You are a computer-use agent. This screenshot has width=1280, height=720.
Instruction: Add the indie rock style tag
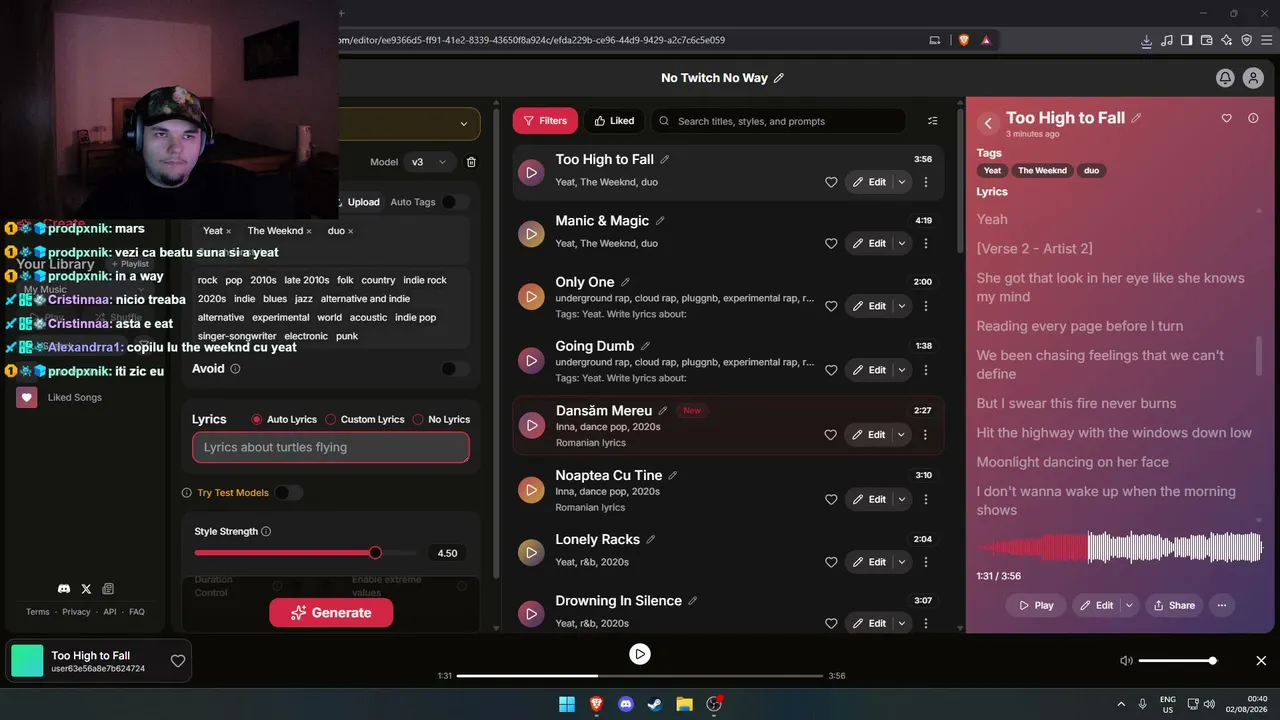coord(425,280)
